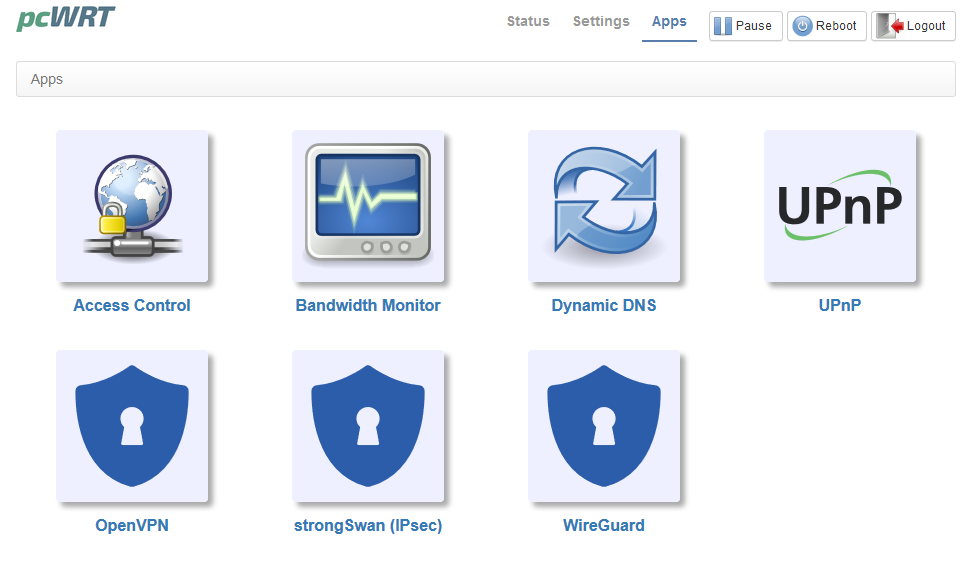
Task: Click the Apps breadcrumb bar
Action: coord(486,79)
